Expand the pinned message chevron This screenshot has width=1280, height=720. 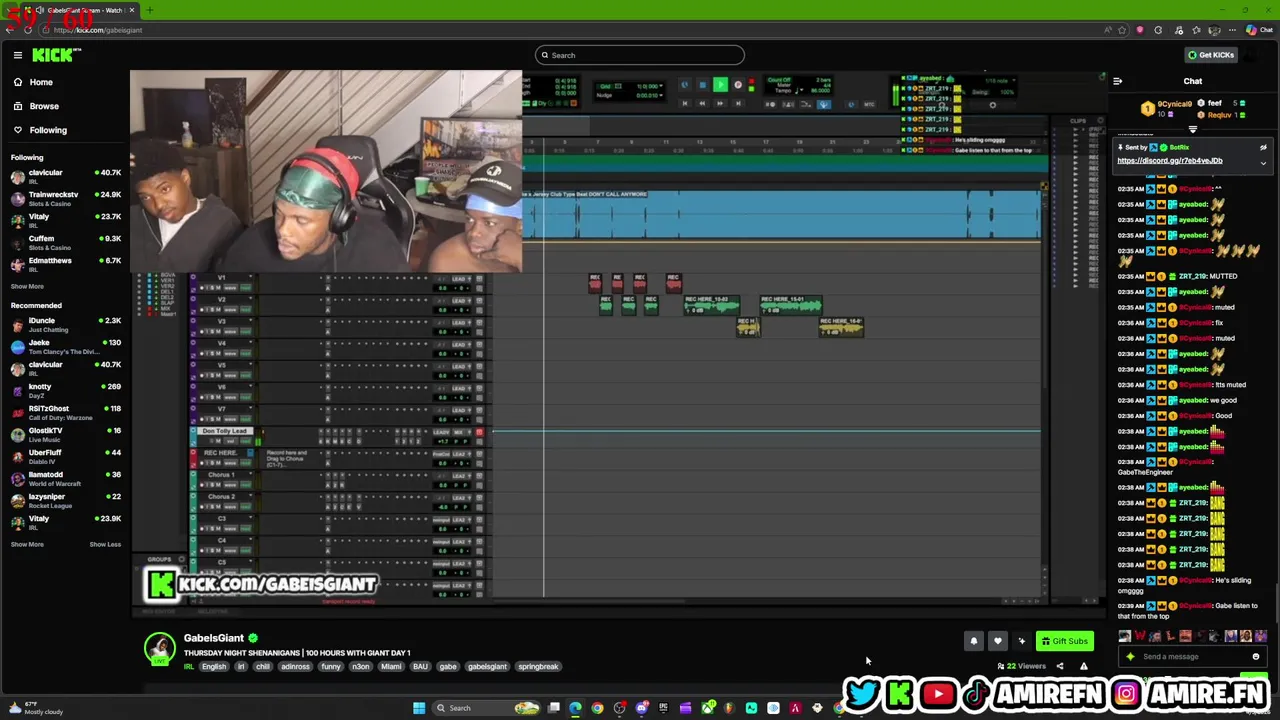(1263, 163)
